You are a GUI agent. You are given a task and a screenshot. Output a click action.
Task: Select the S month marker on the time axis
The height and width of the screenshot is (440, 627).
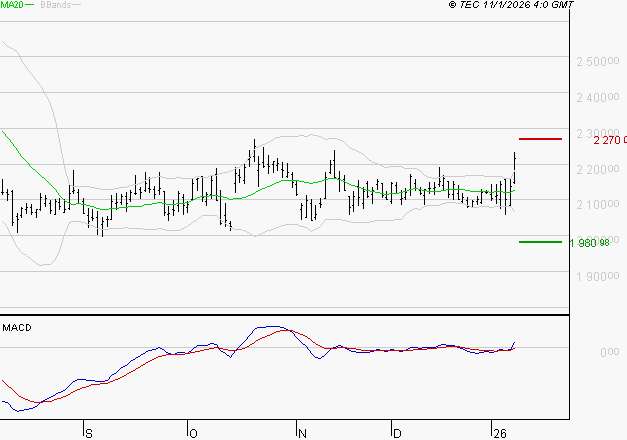click(88, 433)
